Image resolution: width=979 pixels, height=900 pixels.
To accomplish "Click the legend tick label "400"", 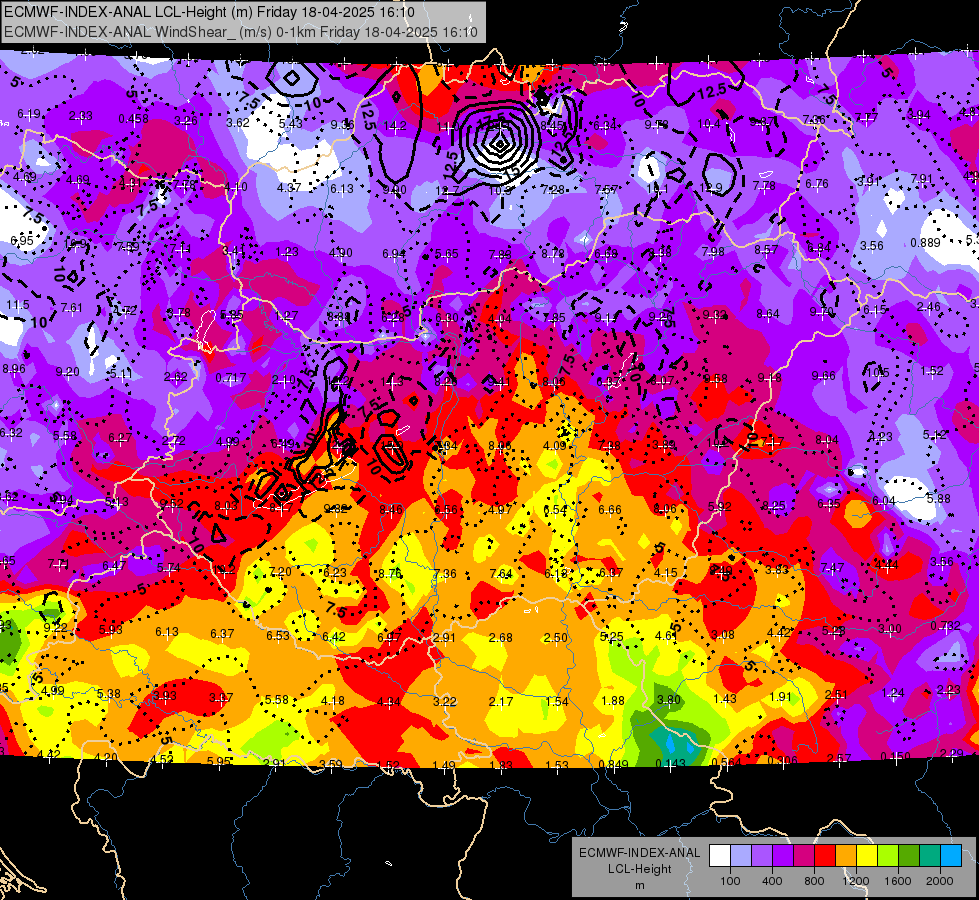I will click(772, 881).
